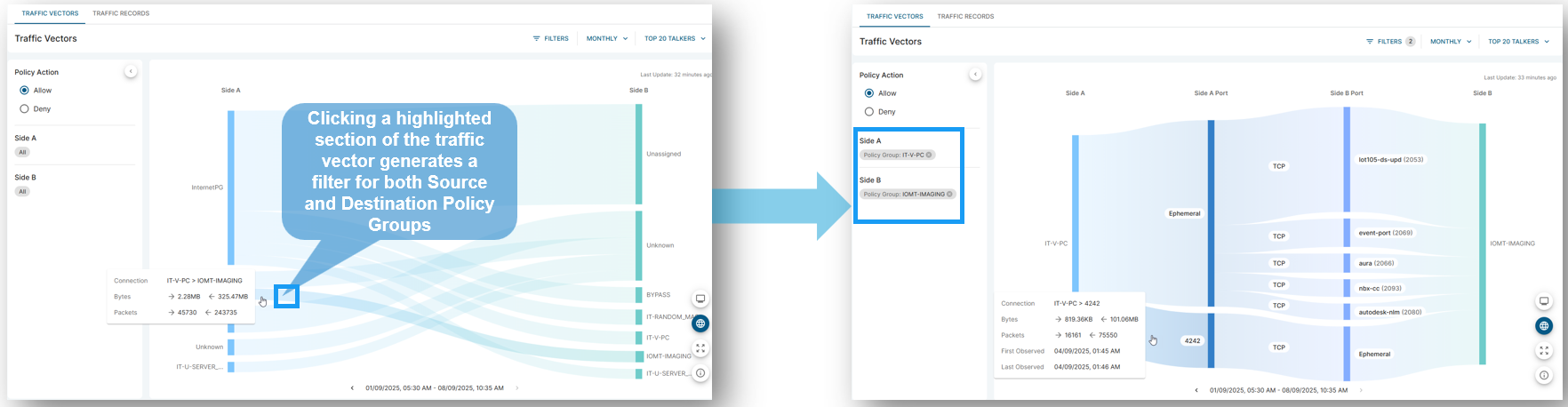Open TOP 20 TALKERS dropdown in left screenshot
Image resolution: width=1568 pixels, height=407 pixels.
[x=675, y=39]
